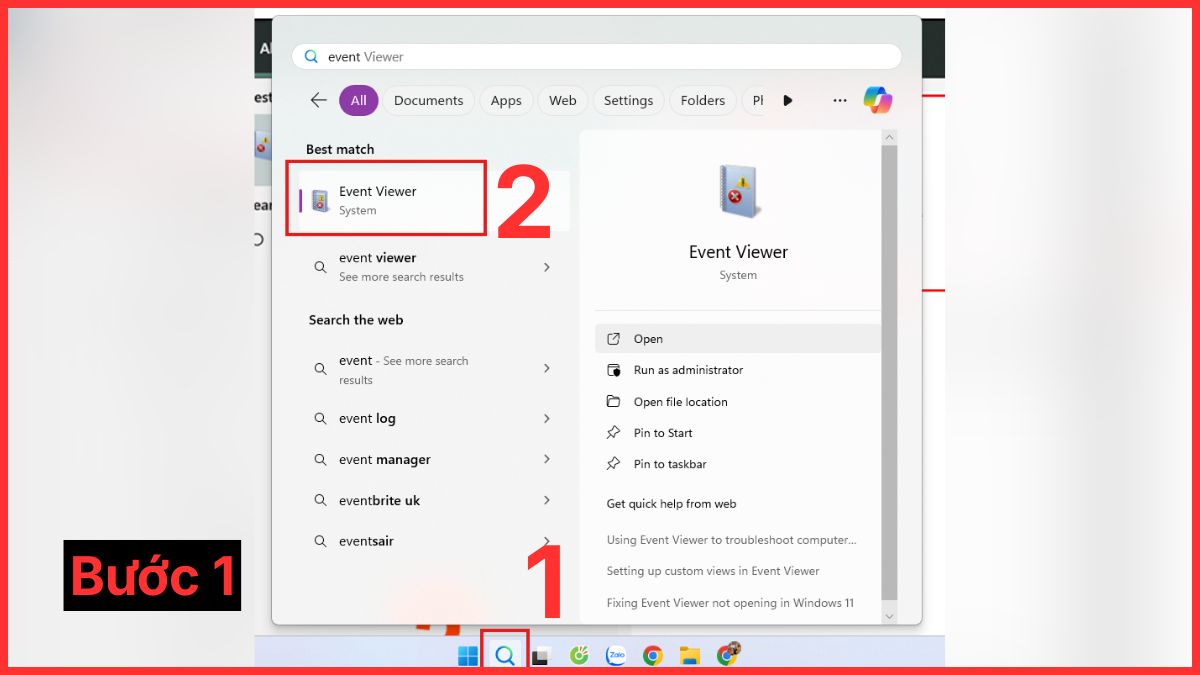Select the All filter tab
Screen dimensions: 1200x675
point(358,100)
